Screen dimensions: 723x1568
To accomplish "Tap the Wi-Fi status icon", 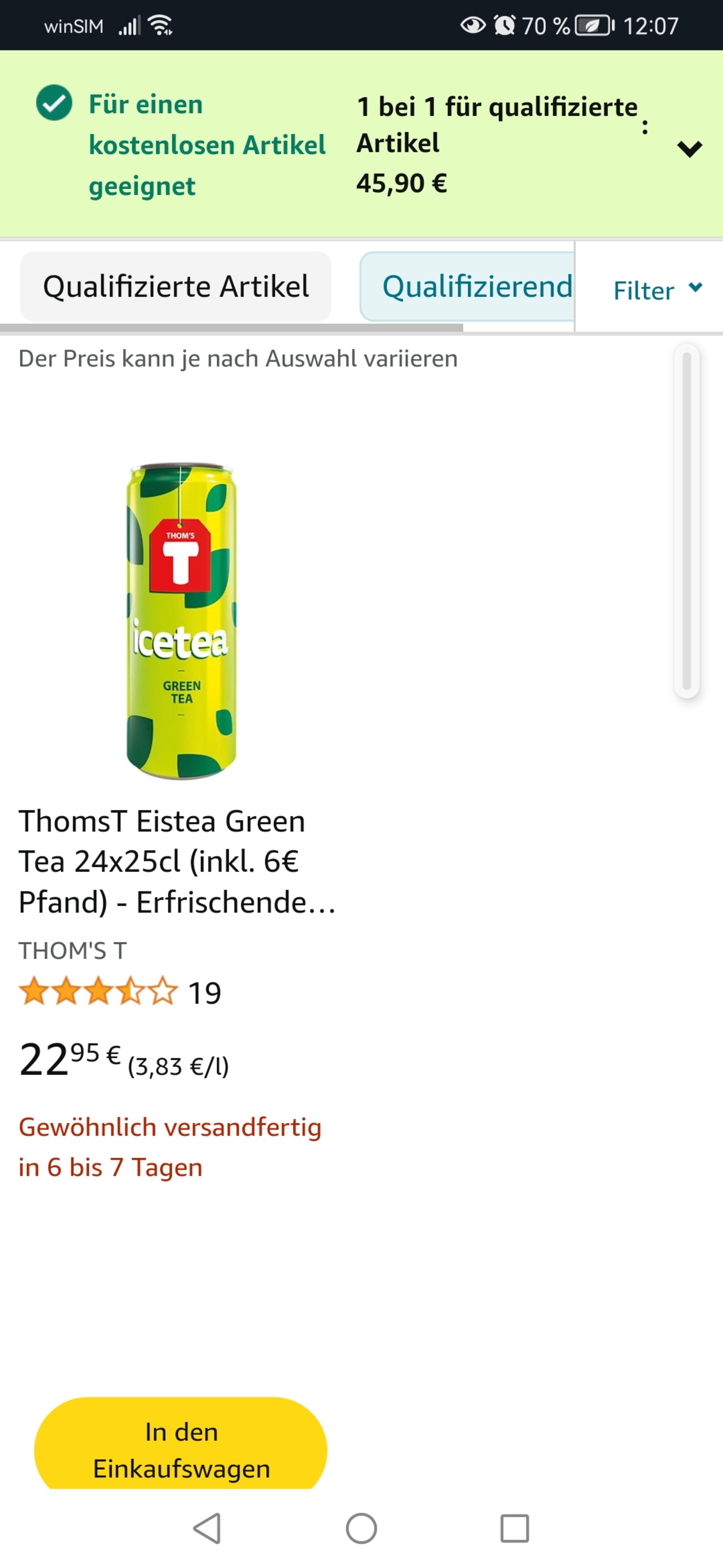I will [x=160, y=25].
